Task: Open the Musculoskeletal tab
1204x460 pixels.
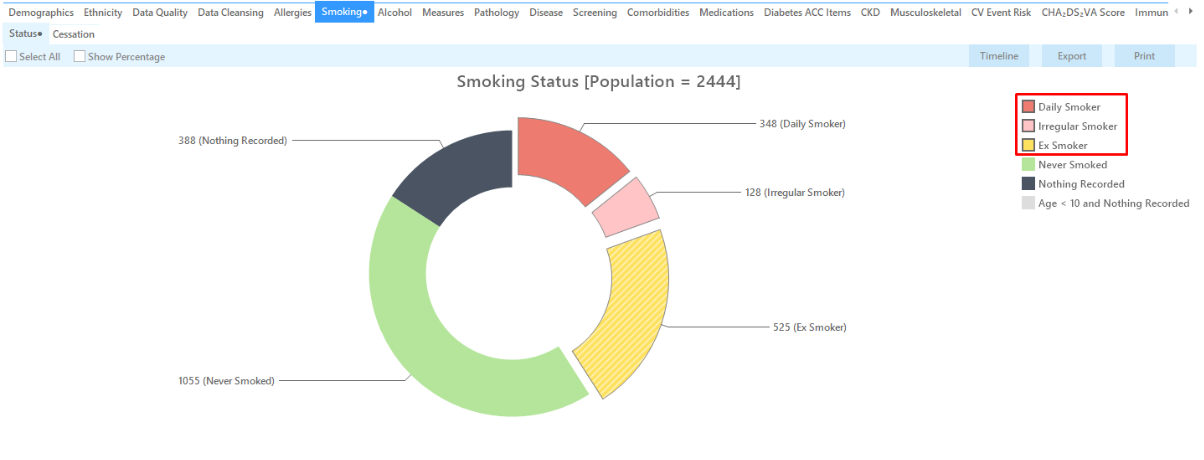Action: click(926, 13)
